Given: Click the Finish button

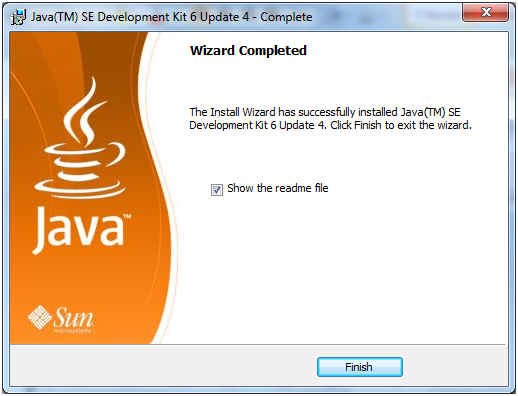Looking at the screenshot, I should click(360, 367).
